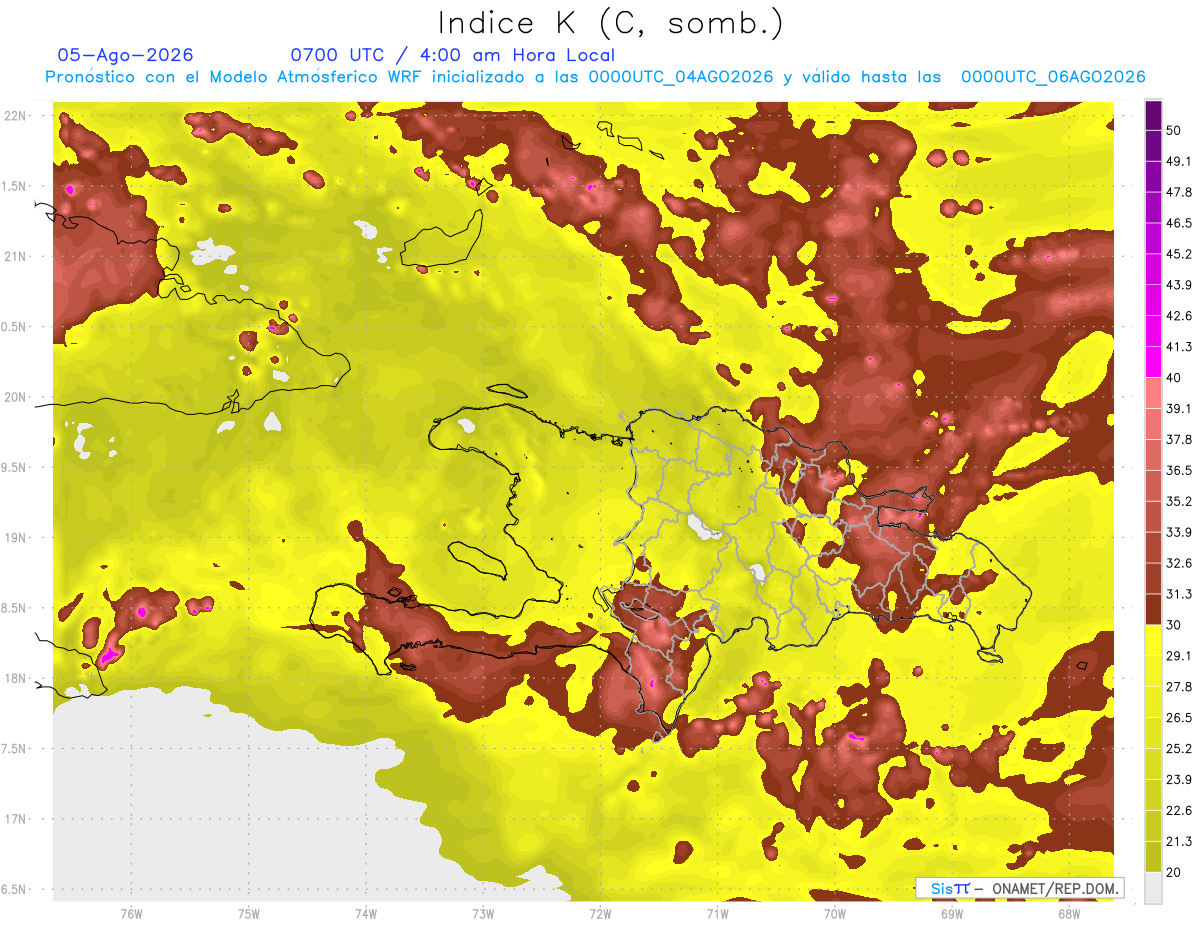Viewport: 1200px width, 927px height.
Task: Click legend value '40'
Action: (1174, 378)
